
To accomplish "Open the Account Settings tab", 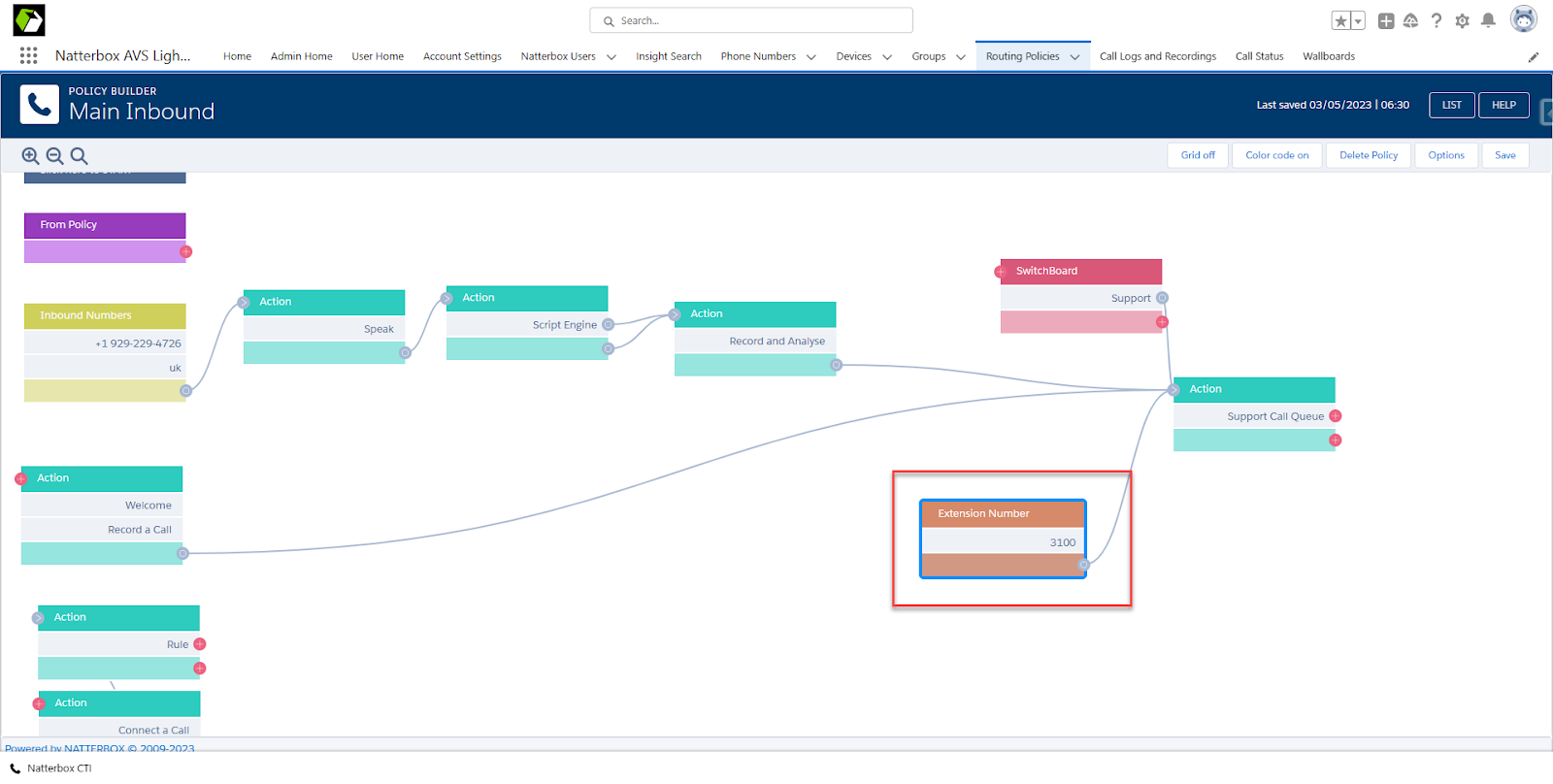I will click(x=462, y=56).
